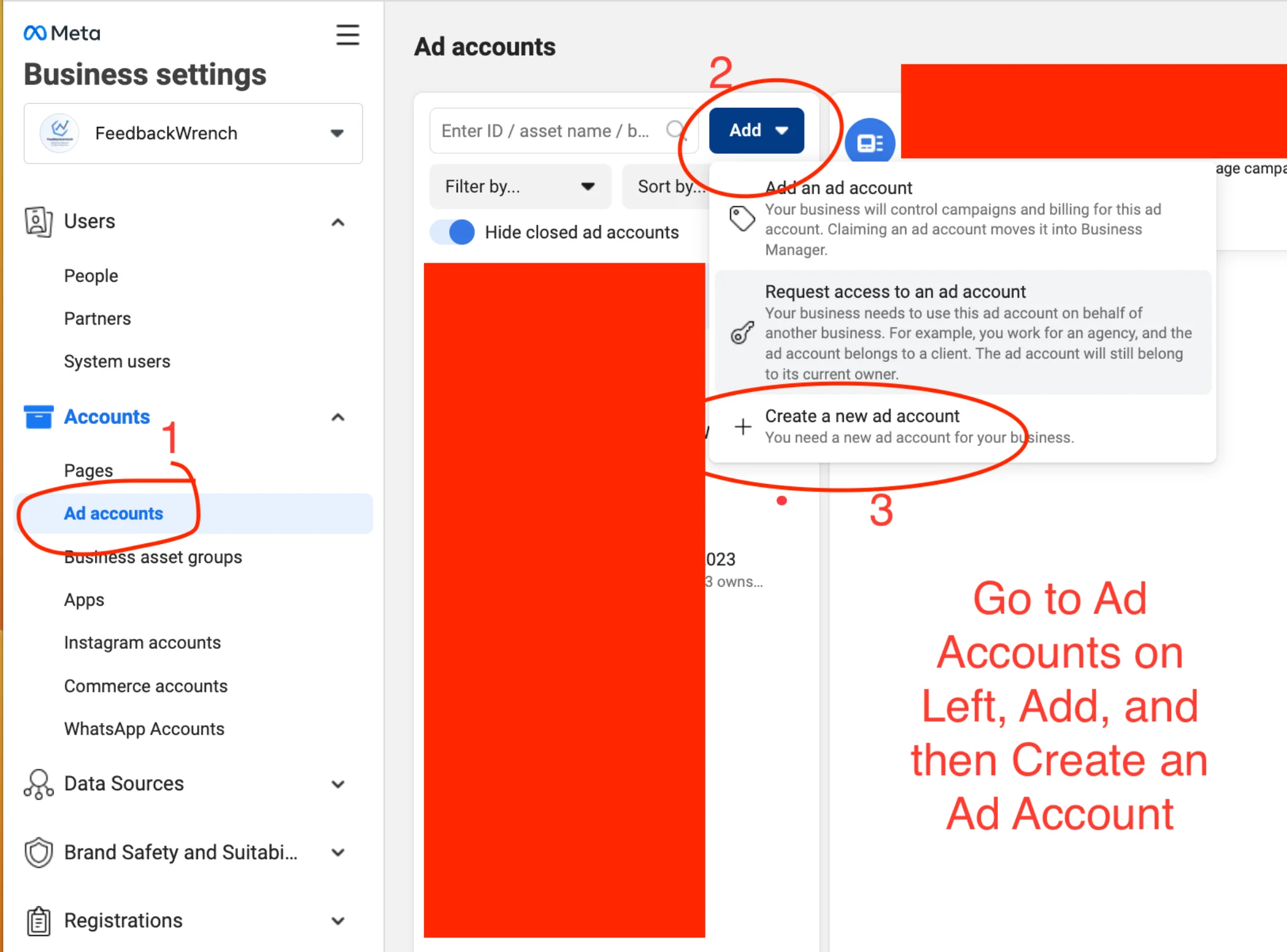This screenshot has width=1287, height=952.
Task: Click the blue Add button
Action: pos(756,130)
